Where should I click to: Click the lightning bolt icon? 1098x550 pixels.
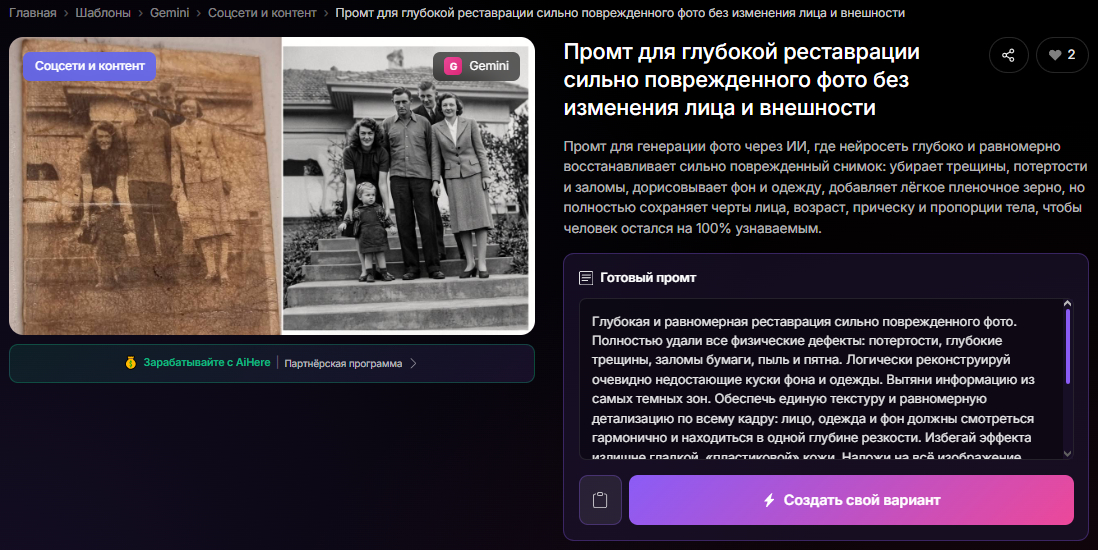tap(769, 500)
